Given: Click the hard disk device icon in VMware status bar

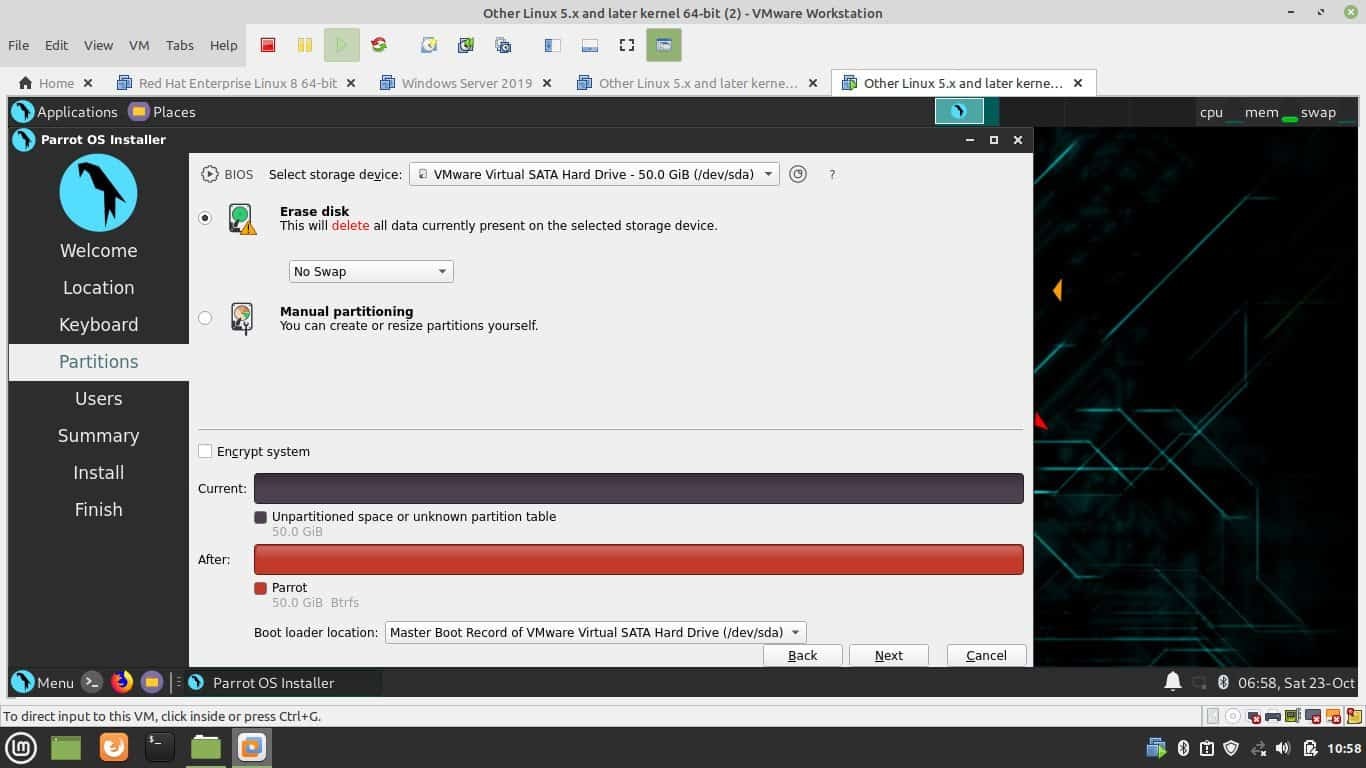Looking at the screenshot, I should click(x=1213, y=716).
